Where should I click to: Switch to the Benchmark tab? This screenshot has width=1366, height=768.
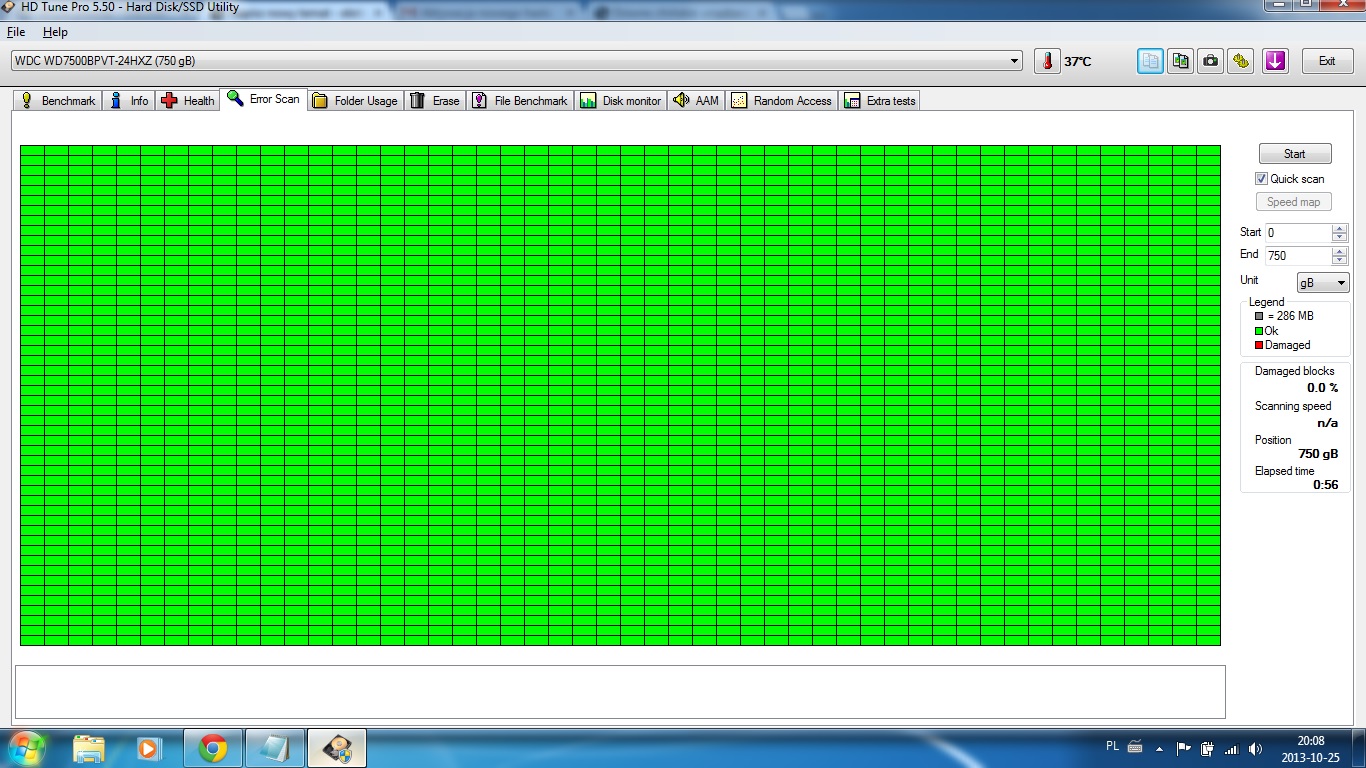pyautogui.click(x=57, y=101)
